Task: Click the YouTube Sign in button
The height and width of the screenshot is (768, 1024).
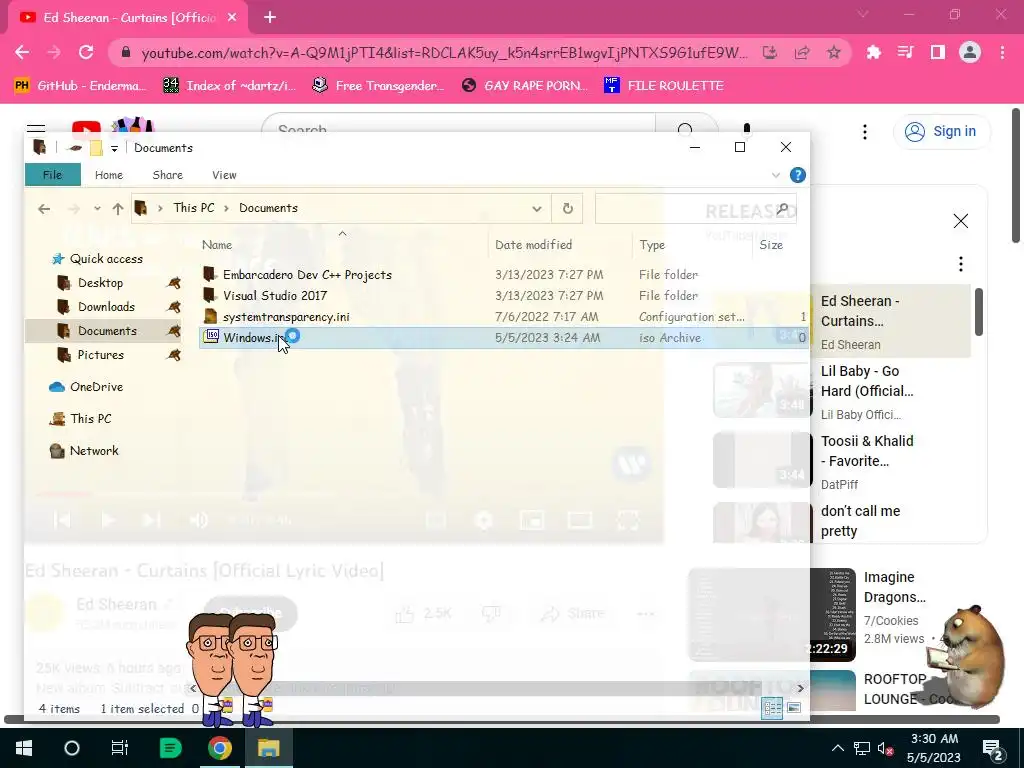Action: [x=941, y=131]
